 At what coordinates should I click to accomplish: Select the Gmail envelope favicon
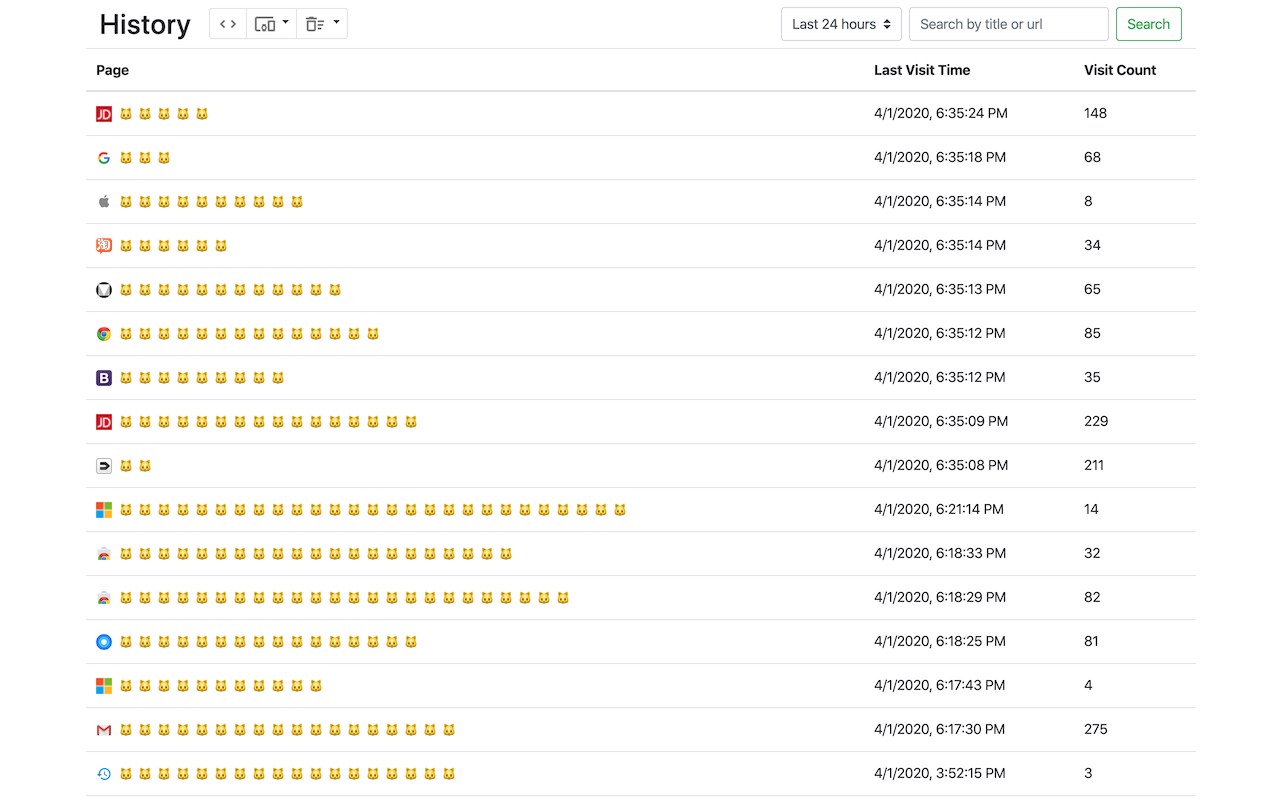coord(104,730)
